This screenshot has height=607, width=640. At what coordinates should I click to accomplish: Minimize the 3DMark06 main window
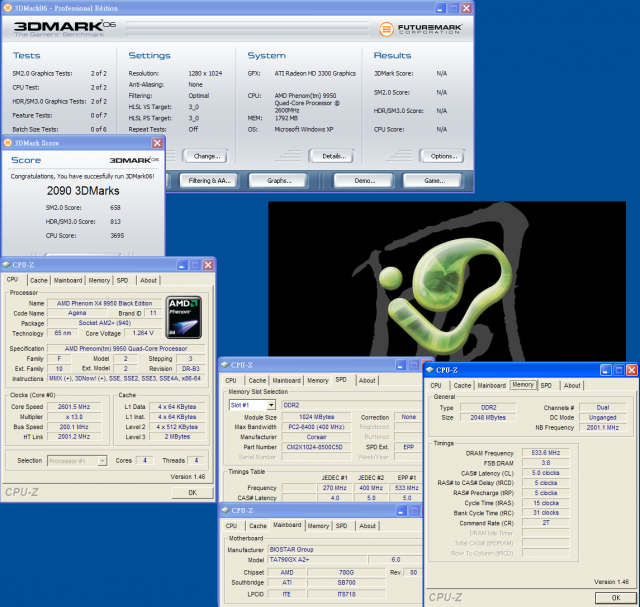pos(440,8)
